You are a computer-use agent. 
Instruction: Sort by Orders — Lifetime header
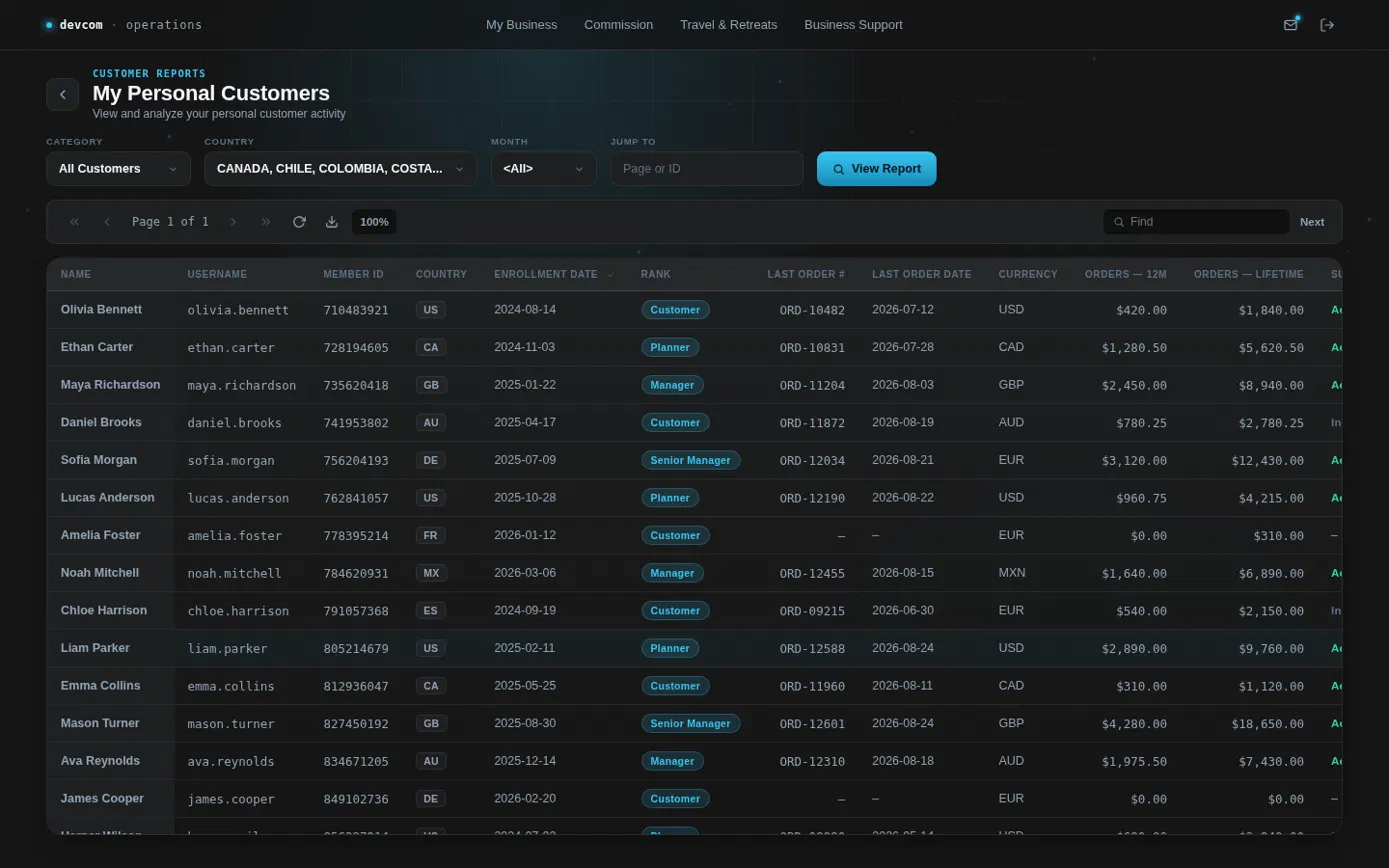pyautogui.click(x=1248, y=274)
